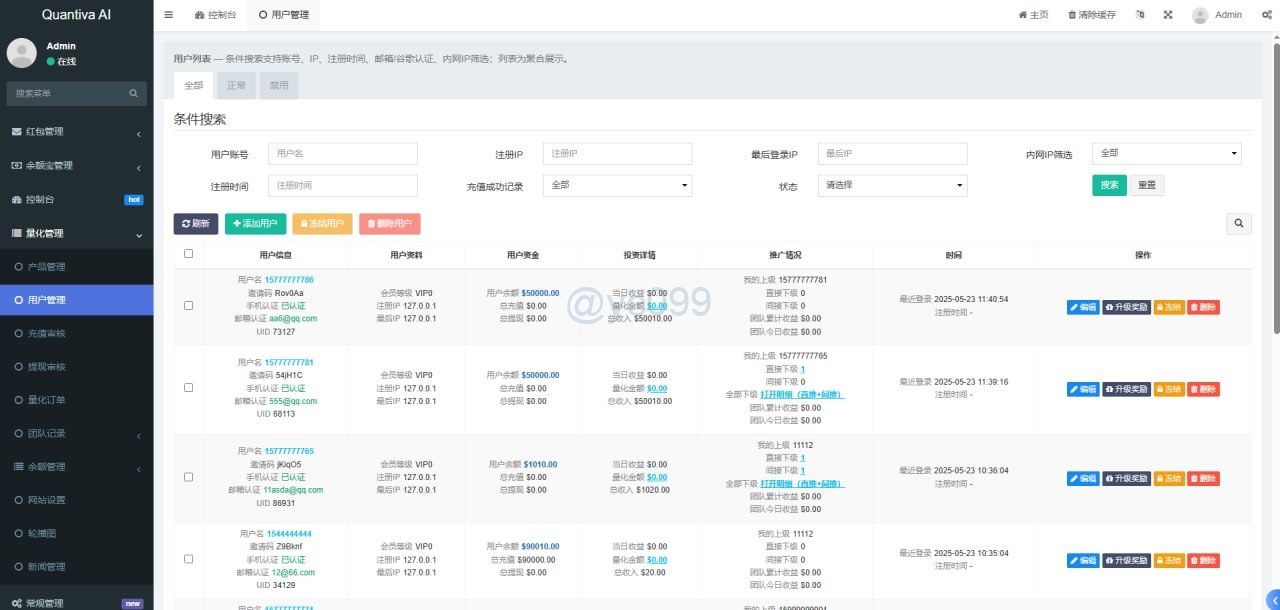The width and height of the screenshot is (1280, 610).
Task: Click the table search magnifier icon button
Action: [x=1238, y=224]
